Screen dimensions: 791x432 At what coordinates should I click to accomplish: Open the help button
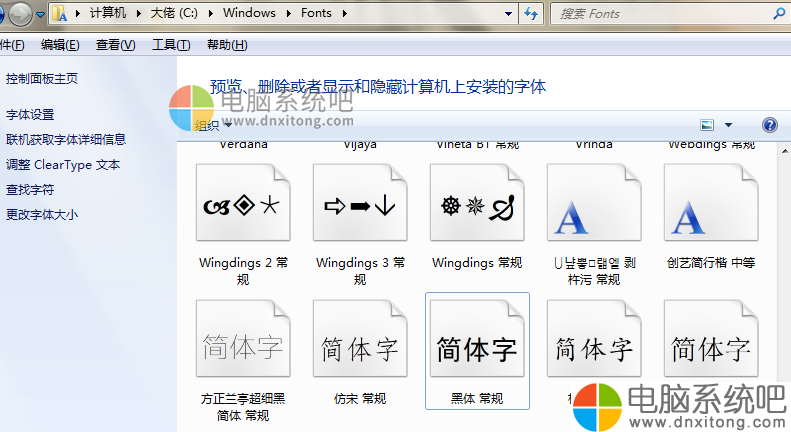pos(770,125)
